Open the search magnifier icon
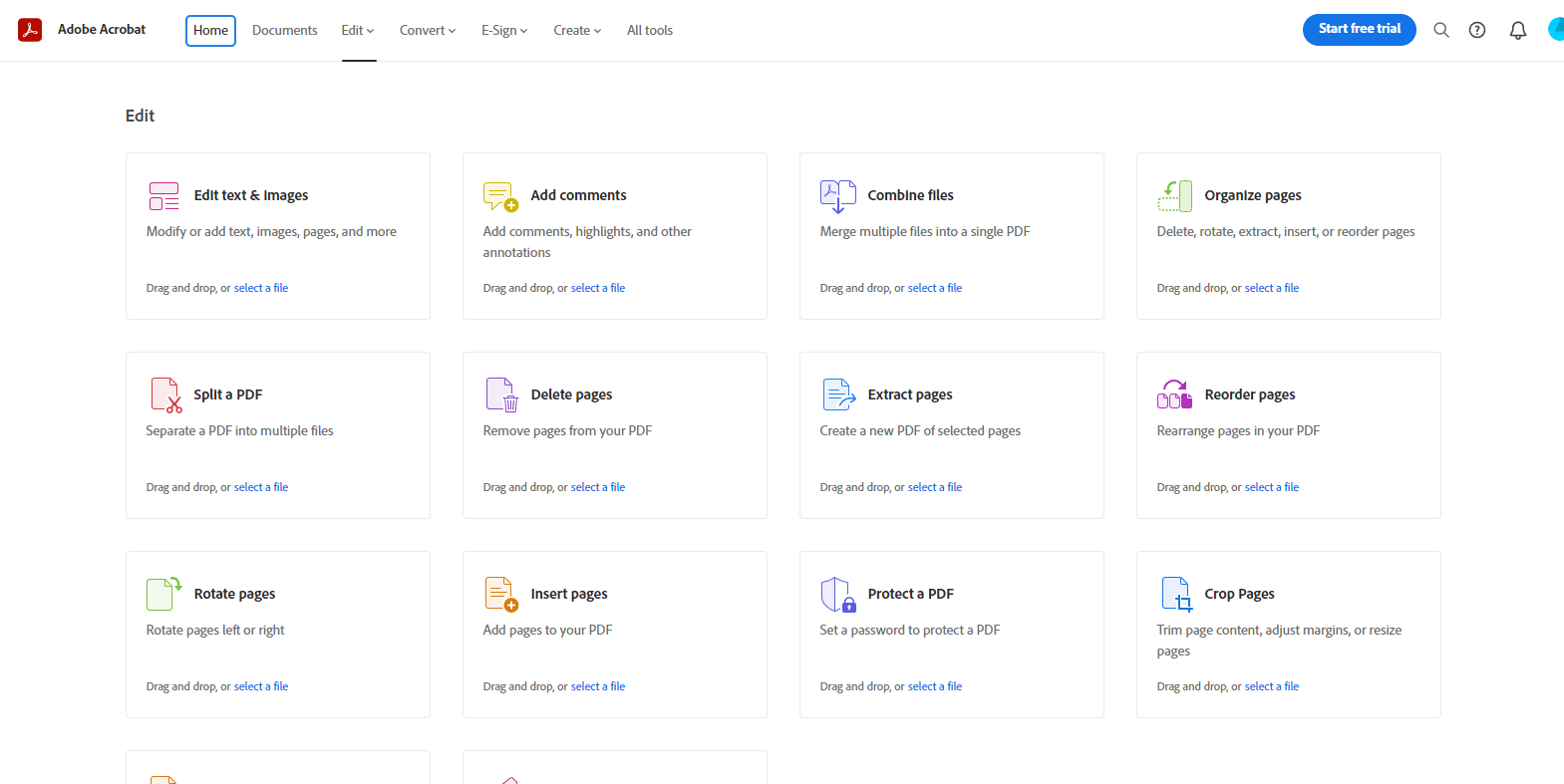Viewport: 1564px width, 784px height. (1440, 30)
